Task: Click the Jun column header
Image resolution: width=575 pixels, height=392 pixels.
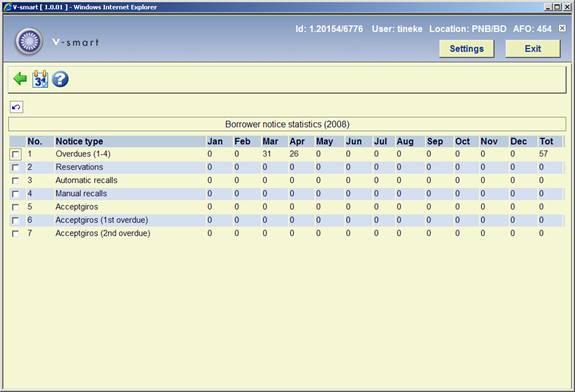Action: pos(354,142)
